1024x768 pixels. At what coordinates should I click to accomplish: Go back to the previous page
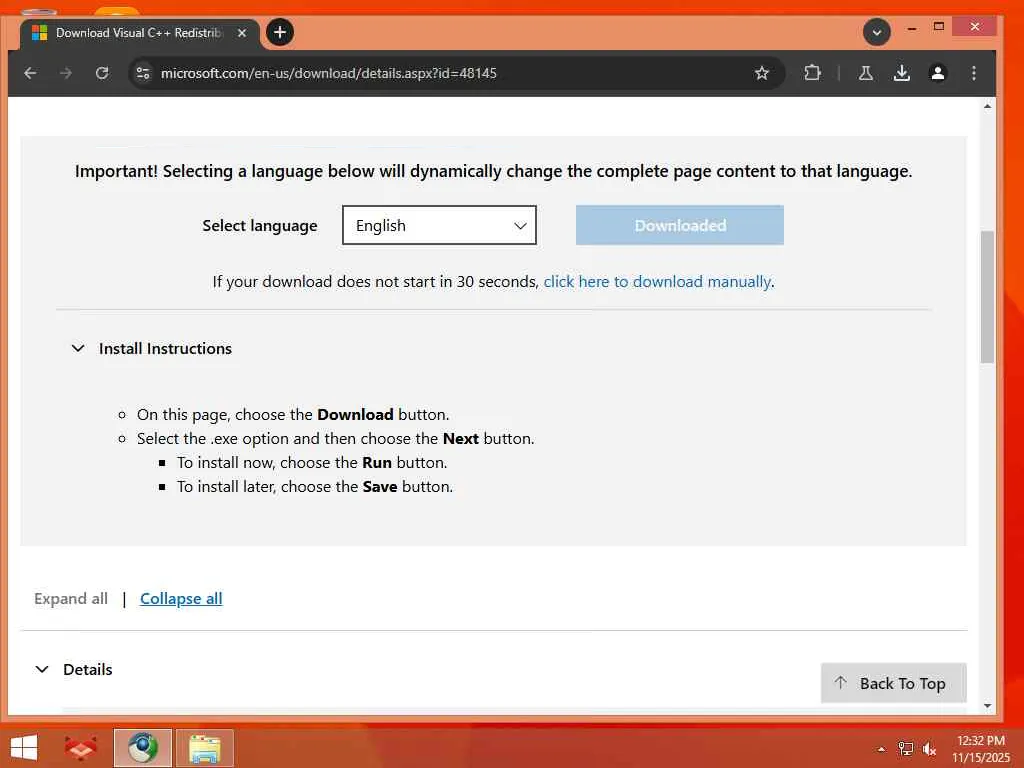(30, 73)
